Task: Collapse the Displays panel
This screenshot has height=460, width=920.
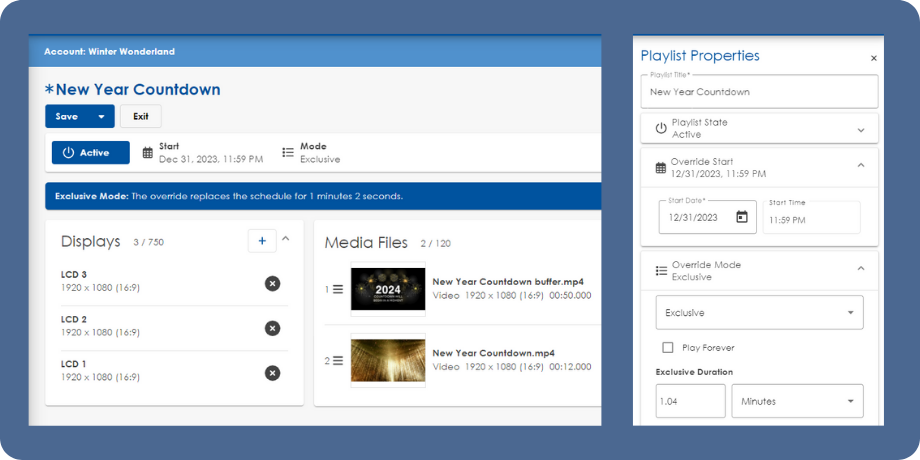Action: pos(286,240)
